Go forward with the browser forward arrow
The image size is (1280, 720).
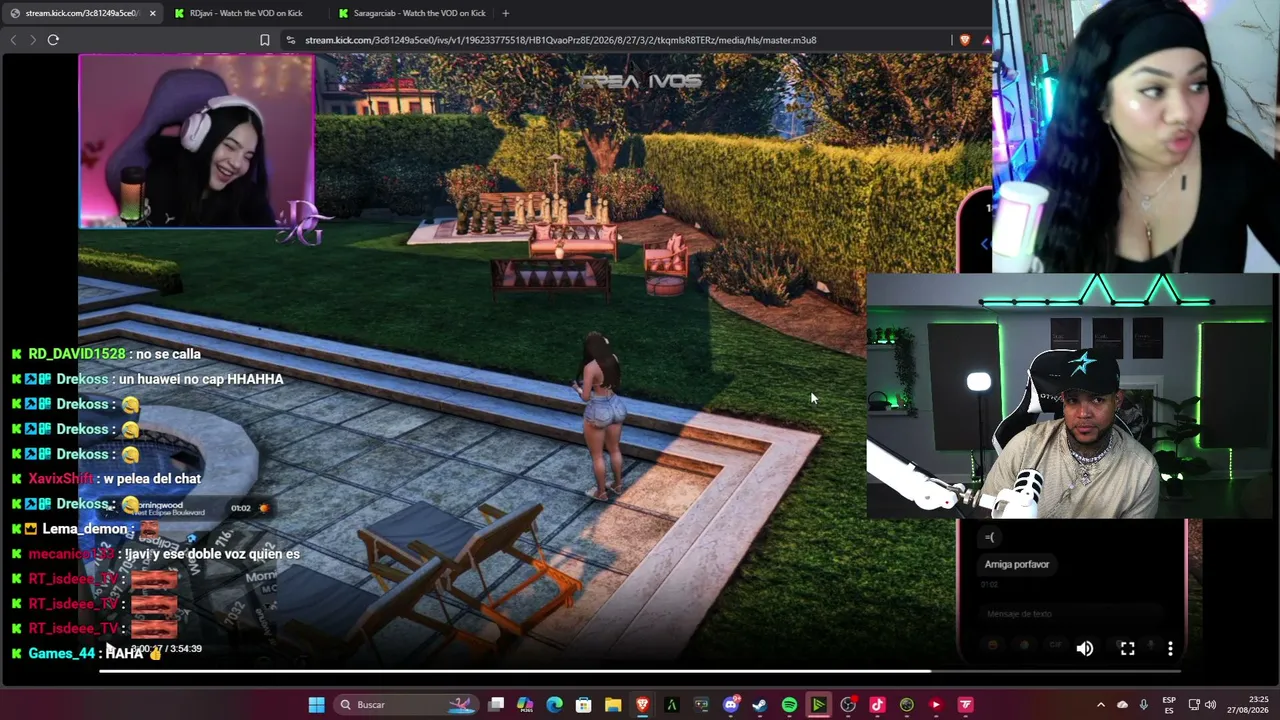click(x=33, y=40)
